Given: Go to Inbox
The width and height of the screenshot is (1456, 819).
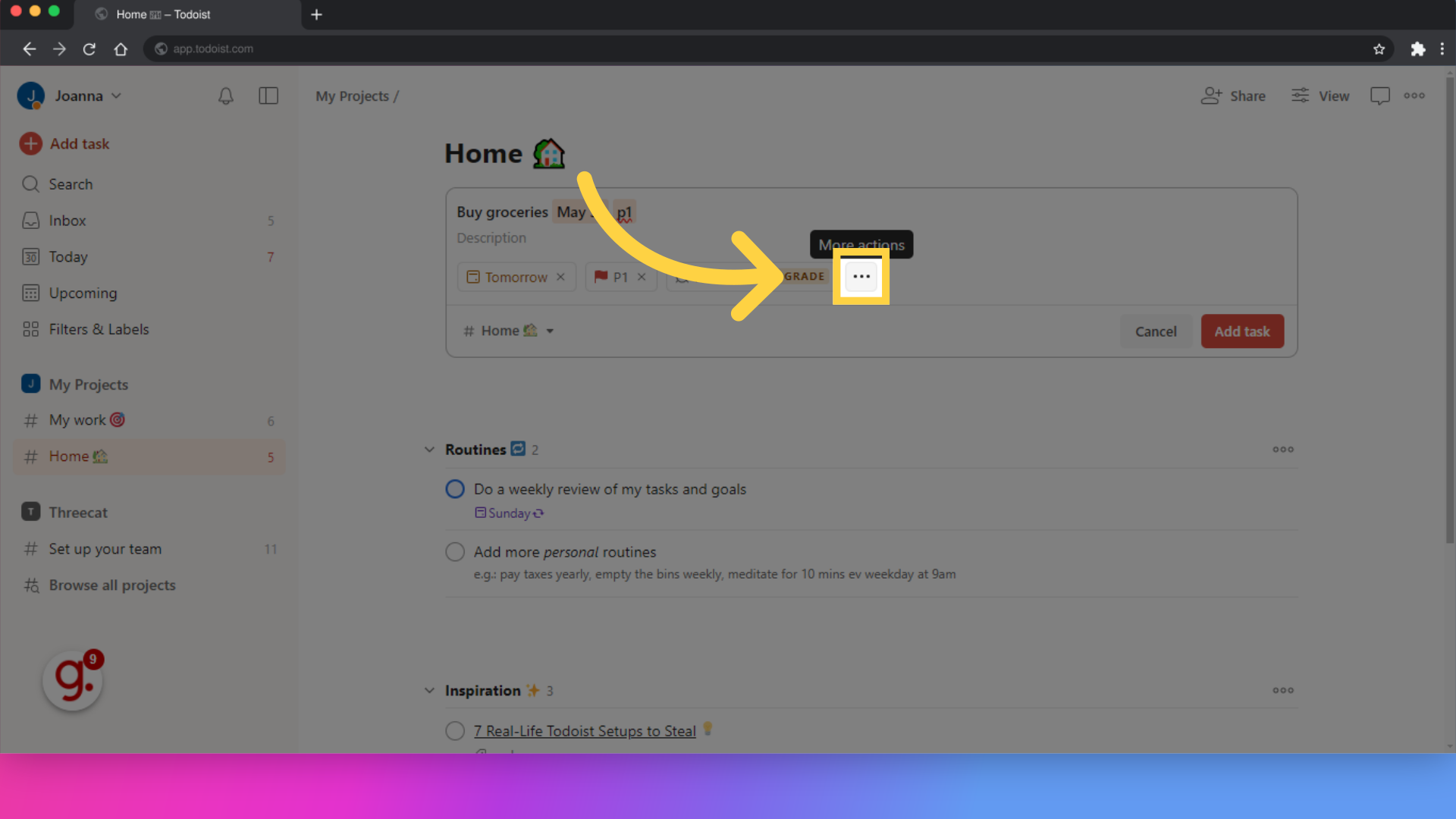Looking at the screenshot, I should coord(149,221).
